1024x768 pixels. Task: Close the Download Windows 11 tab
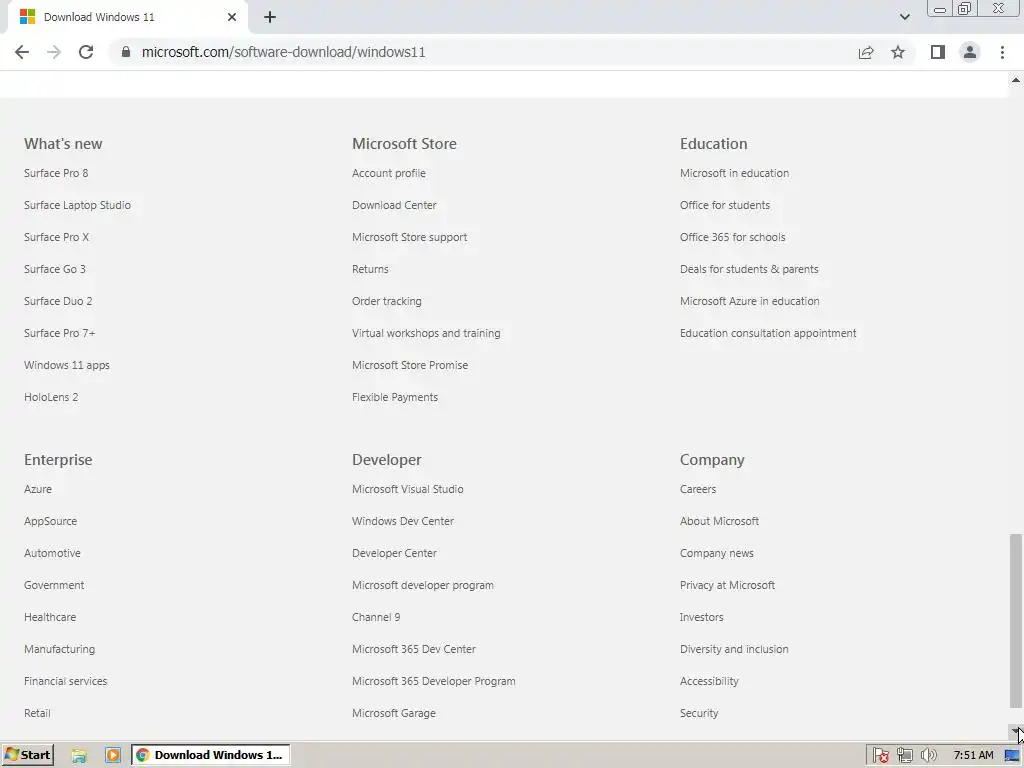pos(232,17)
